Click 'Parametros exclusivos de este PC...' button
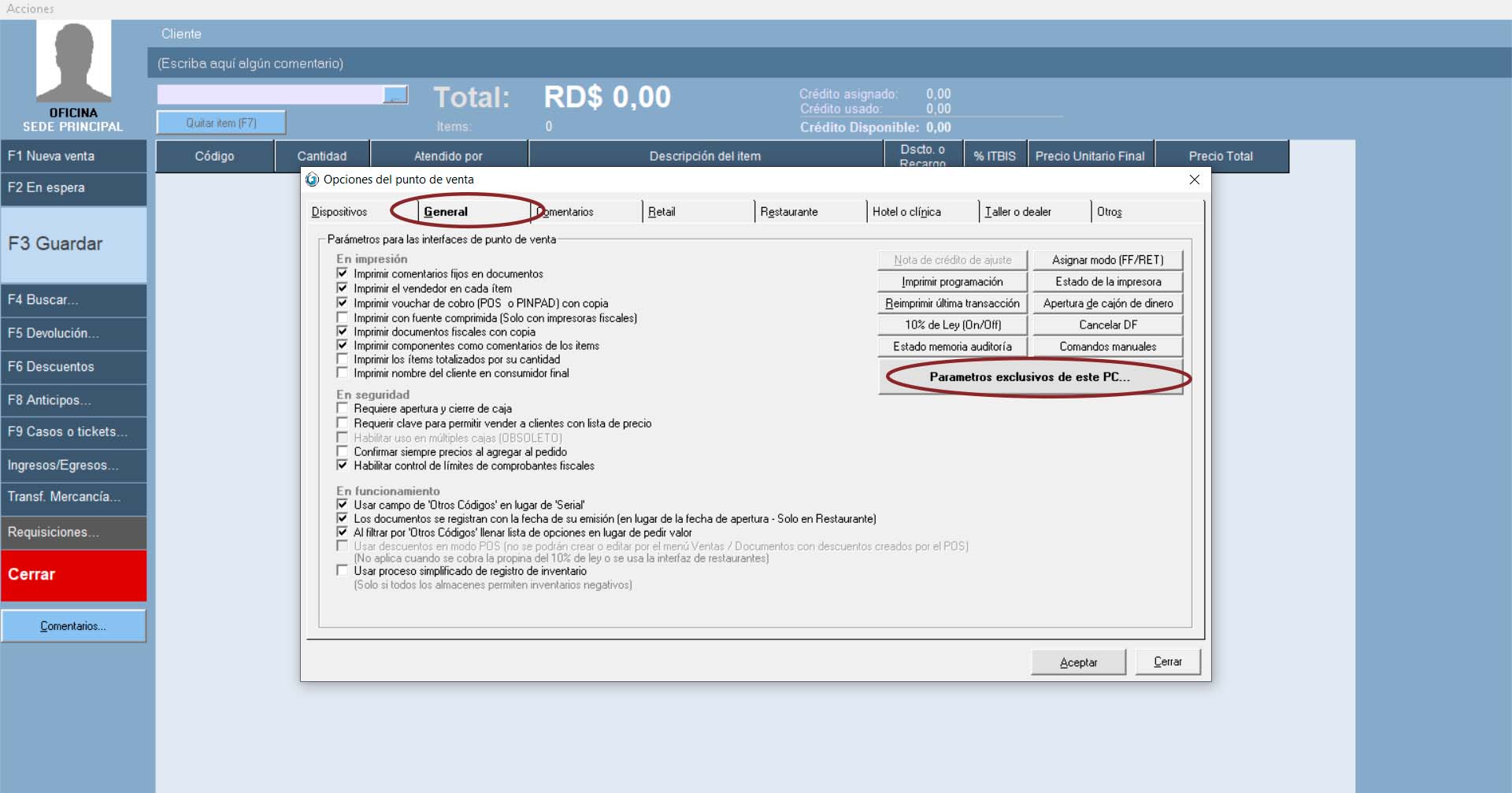The height and width of the screenshot is (793, 1512). pos(1030,377)
